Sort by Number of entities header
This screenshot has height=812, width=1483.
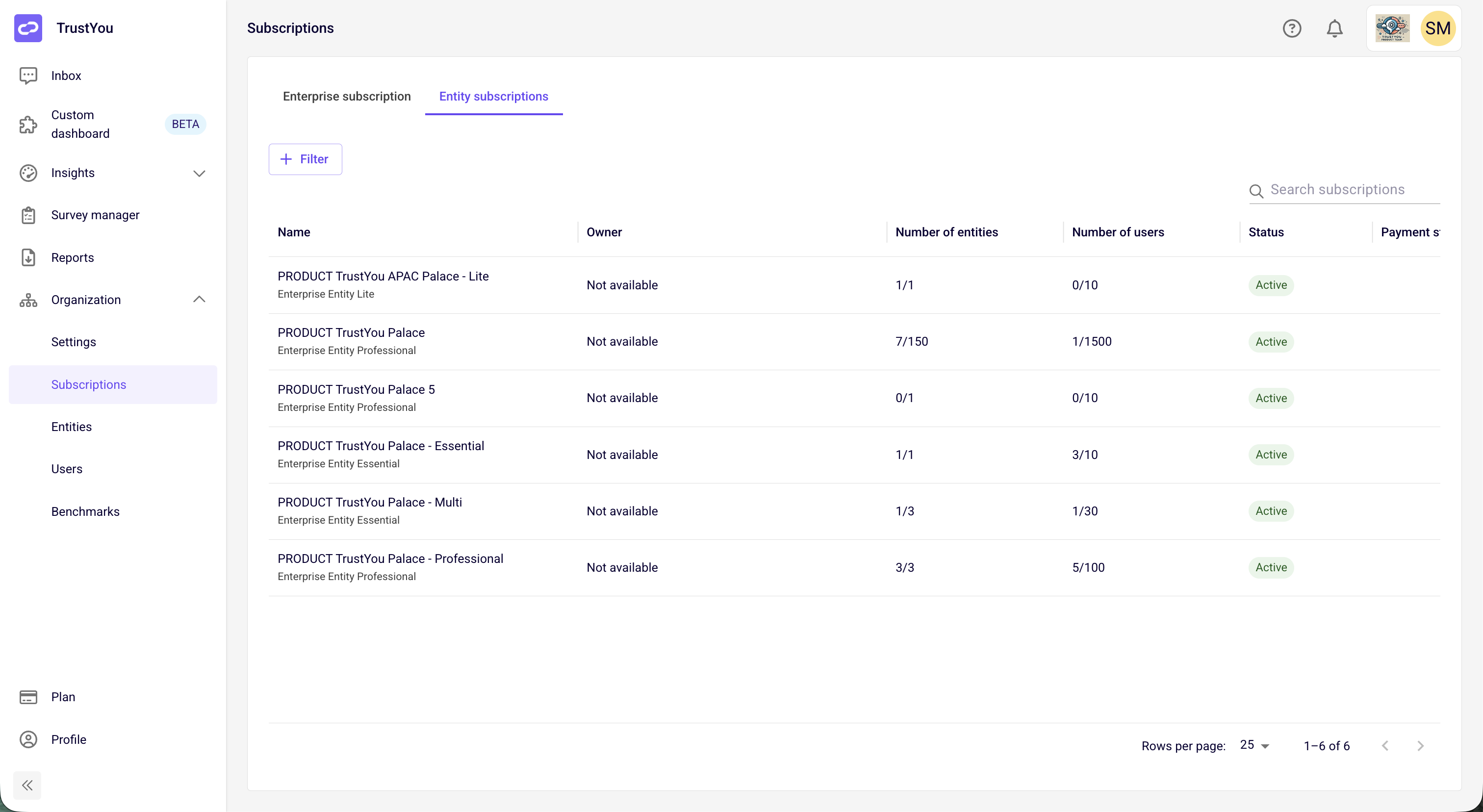tap(946, 232)
